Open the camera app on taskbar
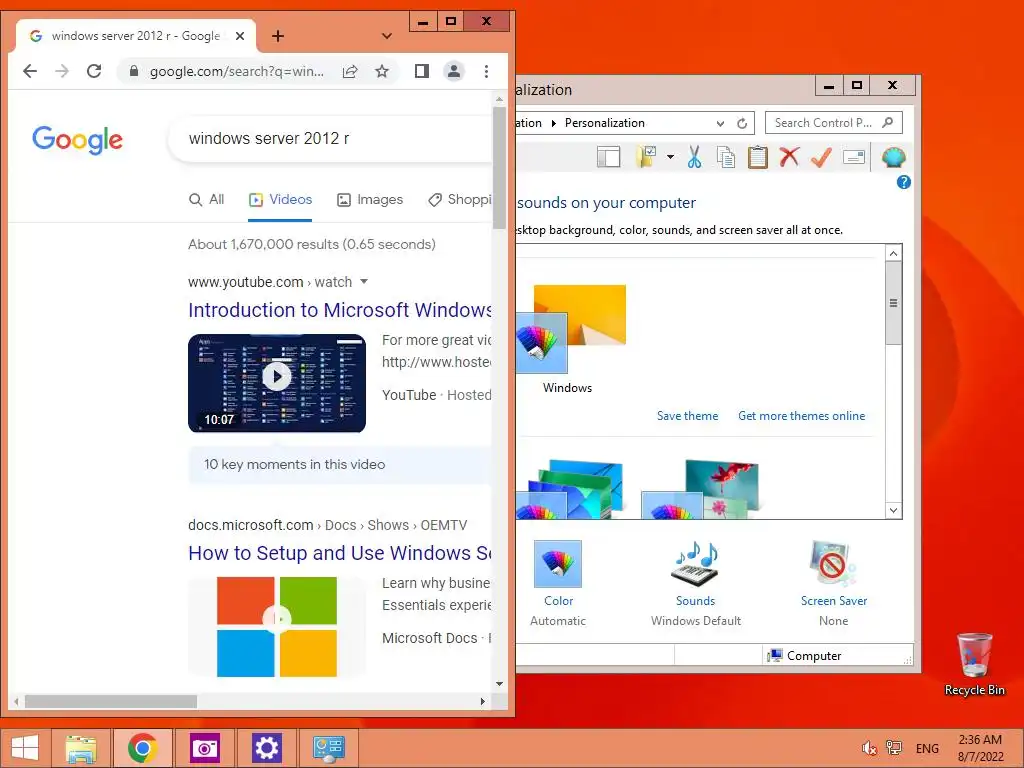The height and width of the screenshot is (768, 1024). (205, 748)
